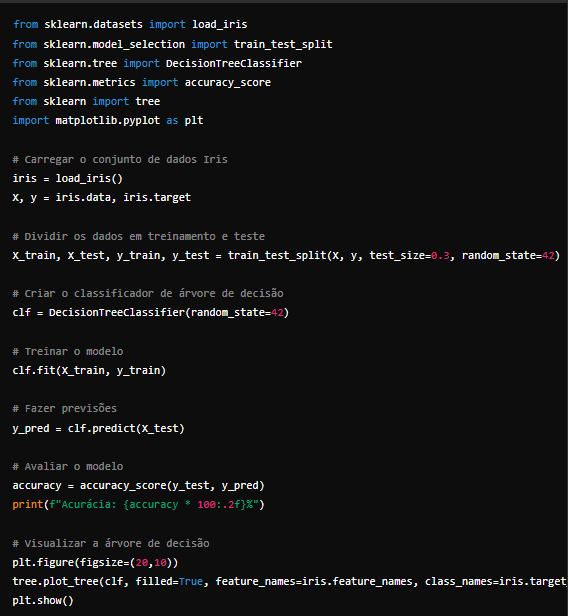
Task: Click accuracy_score in the metrics import
Action: (228, 82)
